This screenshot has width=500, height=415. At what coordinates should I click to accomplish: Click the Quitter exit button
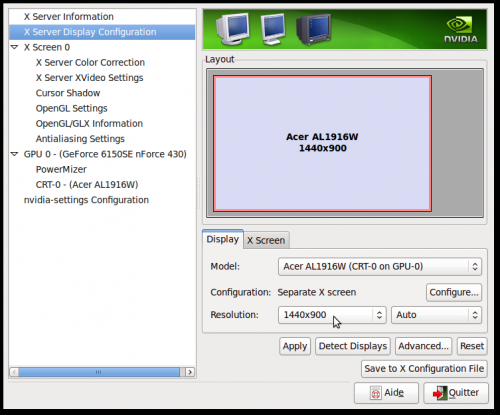click(x=456, y=393)
